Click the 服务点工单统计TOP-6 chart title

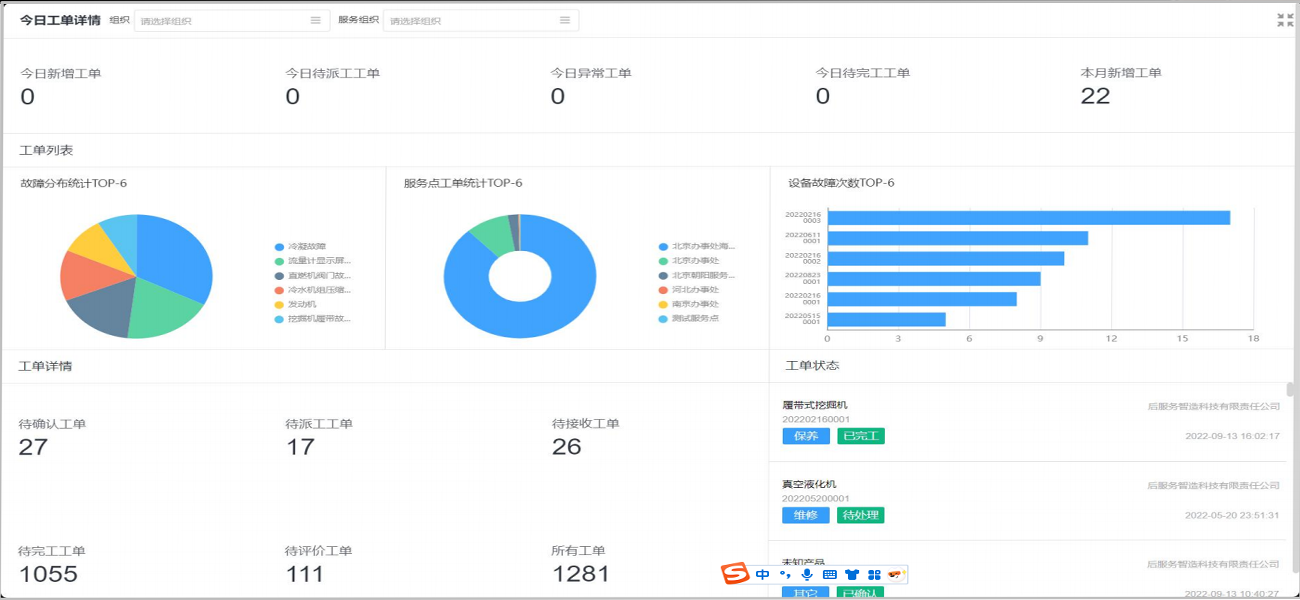463,183
